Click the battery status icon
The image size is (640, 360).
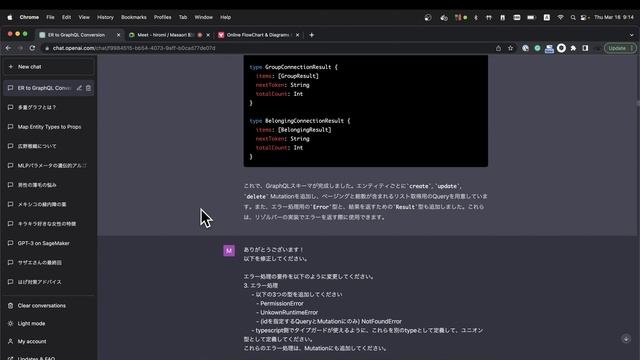point(531,17)
